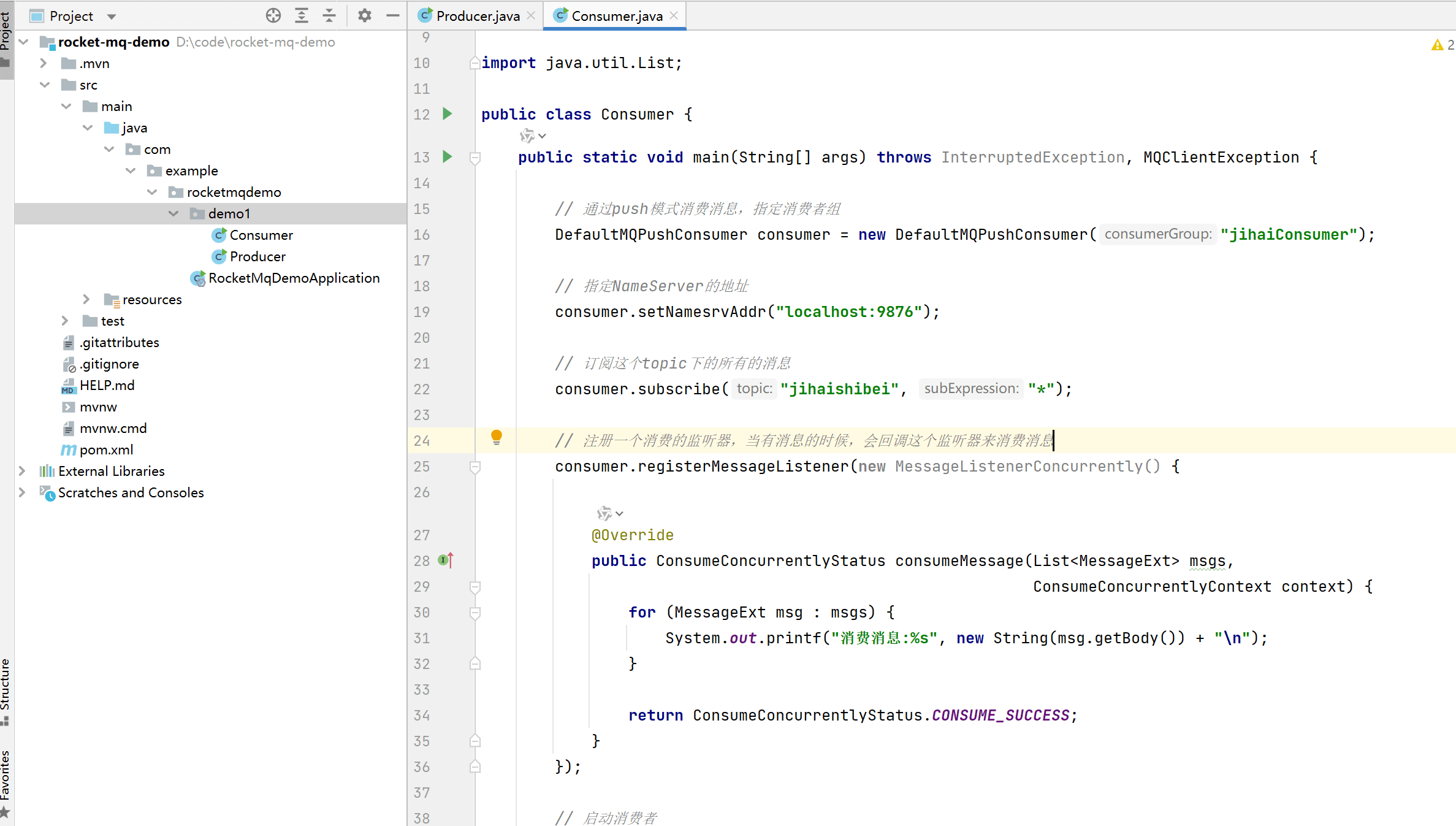Click the pom.xml Maven file icon
Screen dimensions: 1456x826
[x=69, y=450]
